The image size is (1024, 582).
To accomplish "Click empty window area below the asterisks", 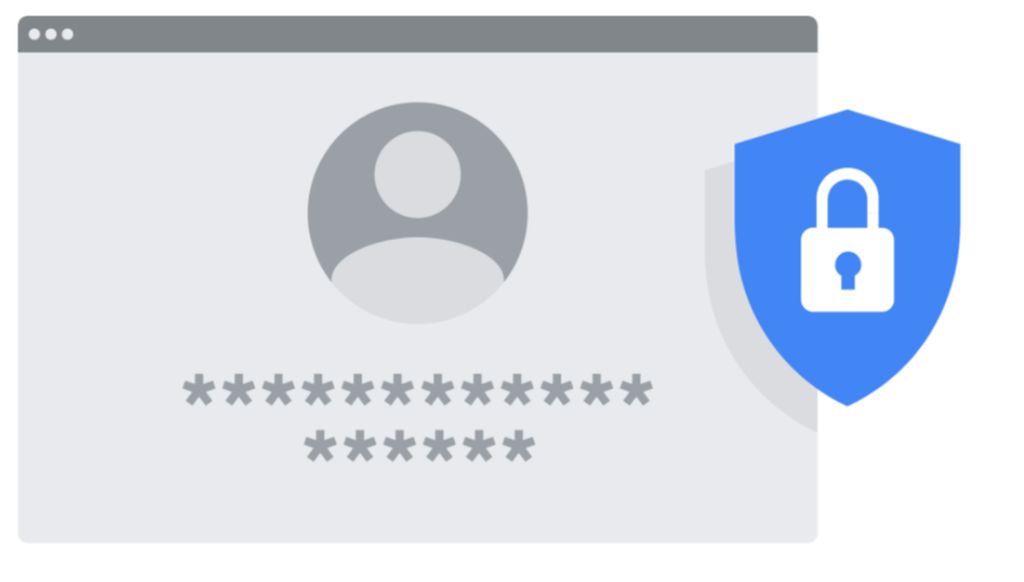I will [x=418, y=503].
